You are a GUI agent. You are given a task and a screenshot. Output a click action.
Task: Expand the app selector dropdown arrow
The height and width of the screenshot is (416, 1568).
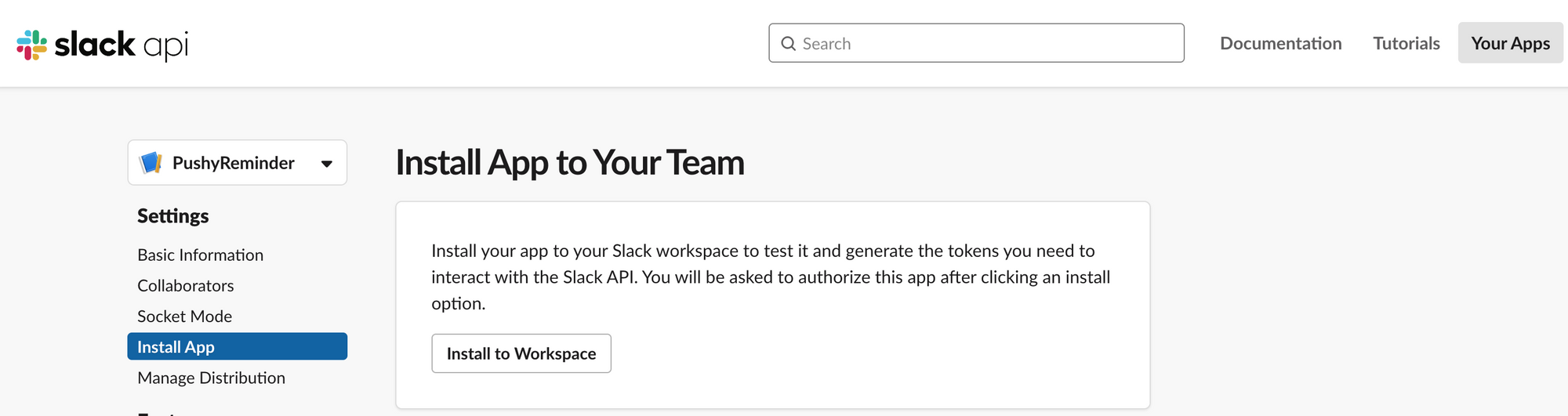327,164
